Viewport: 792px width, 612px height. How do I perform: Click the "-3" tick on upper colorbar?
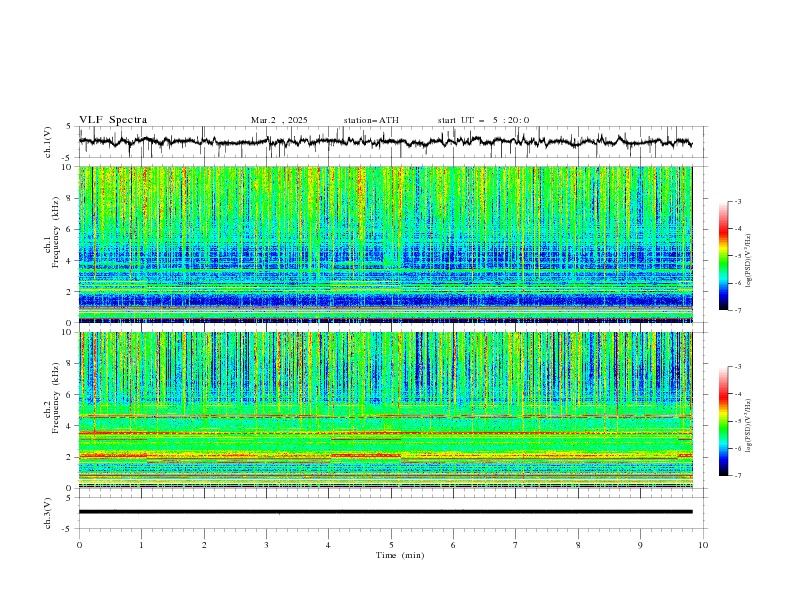pyautogui.click(x=737, y=201)
